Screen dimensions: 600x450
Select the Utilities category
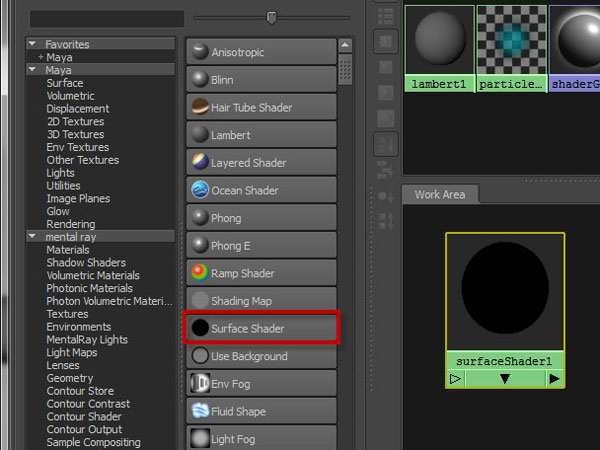pos(64,186)
